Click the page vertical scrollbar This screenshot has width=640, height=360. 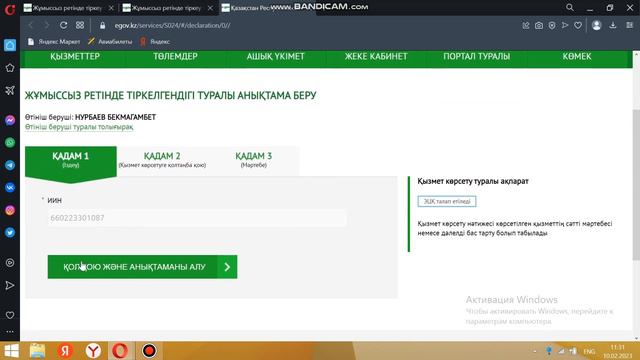(636, 184)
